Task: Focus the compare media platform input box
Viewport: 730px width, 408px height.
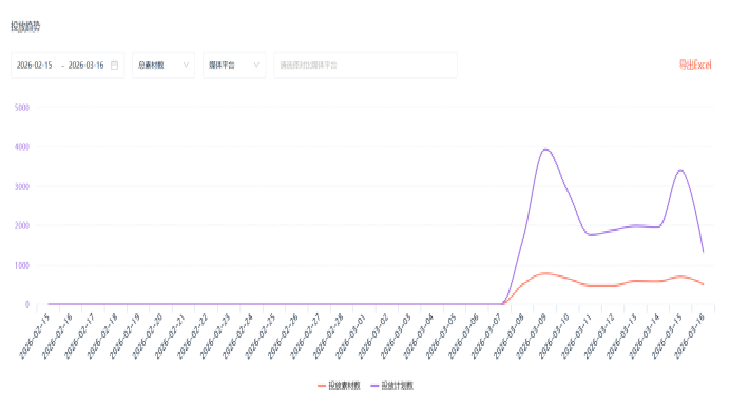Action: point(365,65)
